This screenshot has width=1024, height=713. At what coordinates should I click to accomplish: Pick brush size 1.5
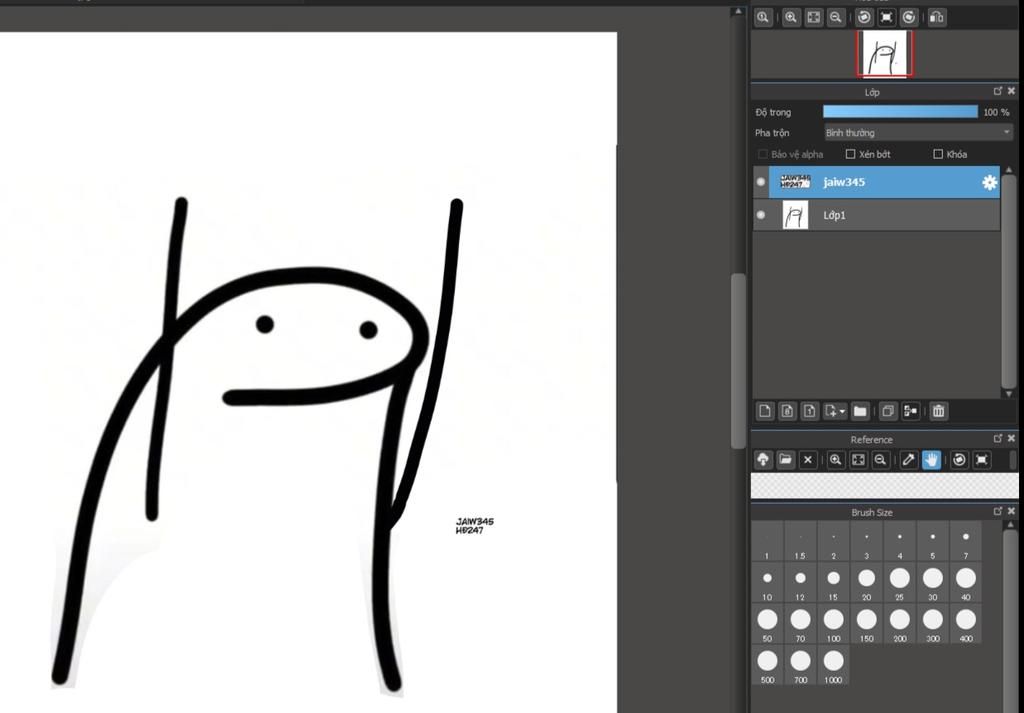coord(800,541)
